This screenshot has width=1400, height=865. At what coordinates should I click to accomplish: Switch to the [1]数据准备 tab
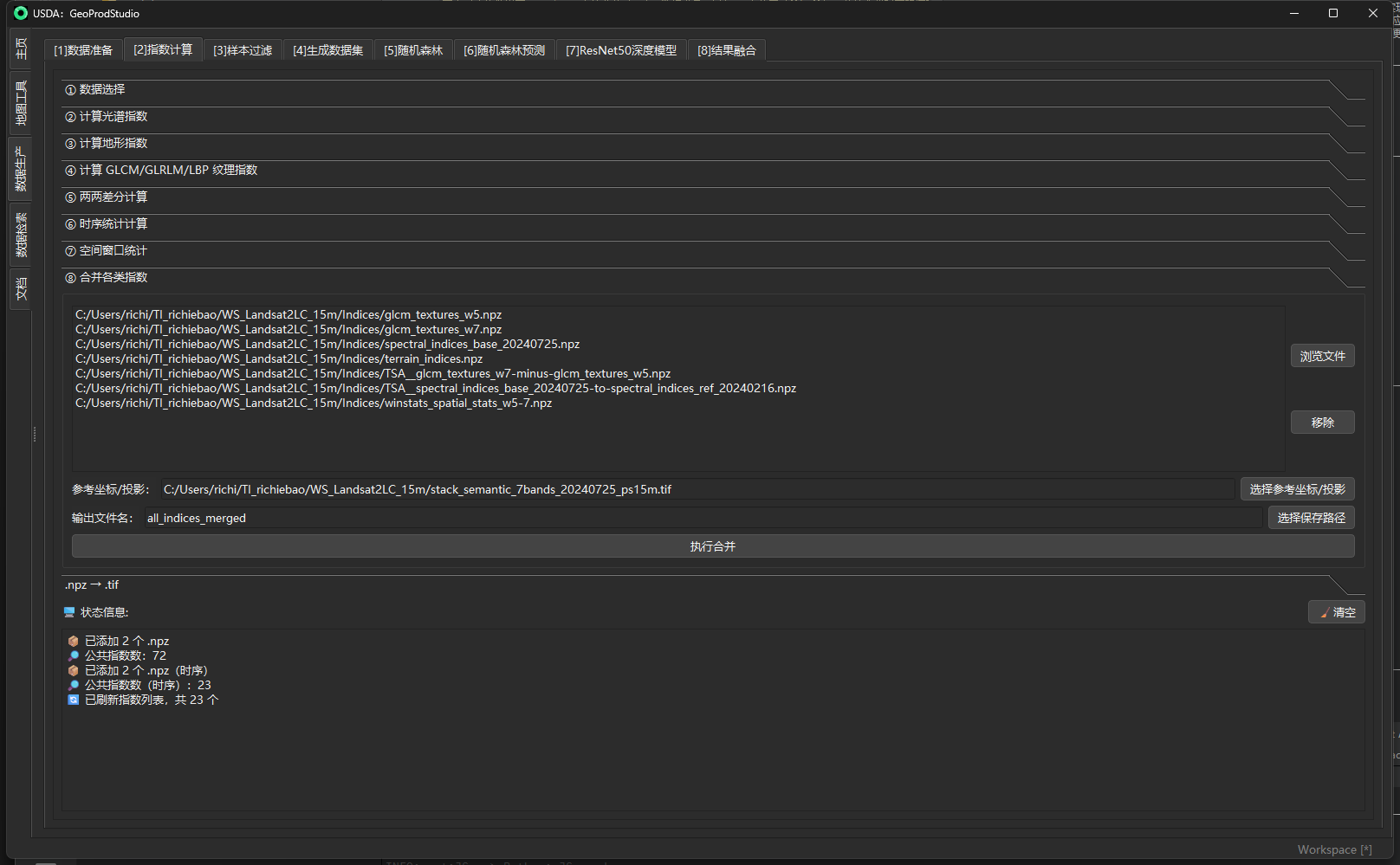[x=83, y=51]
